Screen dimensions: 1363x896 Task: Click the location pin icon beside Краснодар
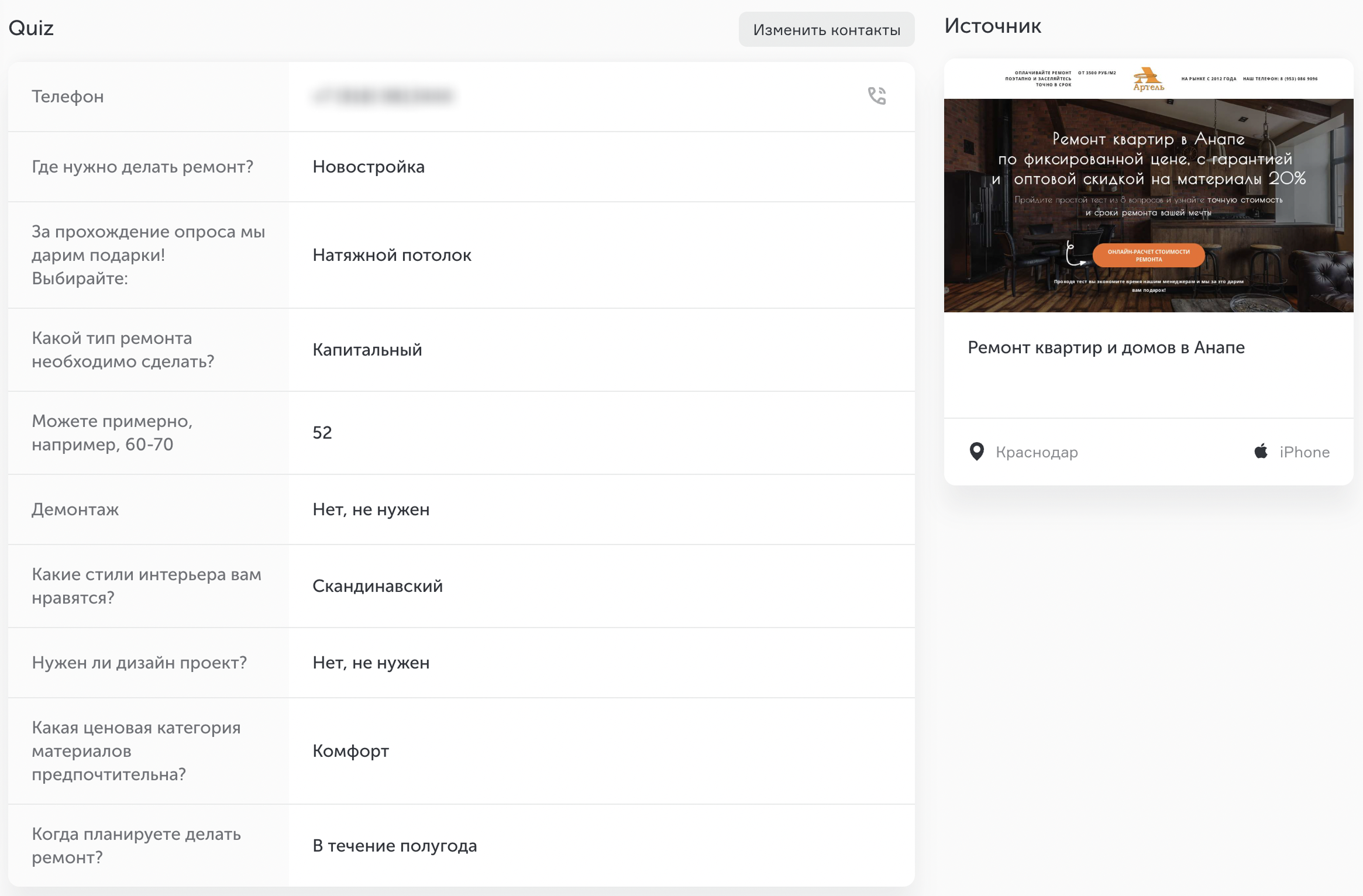[x=976, y=452]
